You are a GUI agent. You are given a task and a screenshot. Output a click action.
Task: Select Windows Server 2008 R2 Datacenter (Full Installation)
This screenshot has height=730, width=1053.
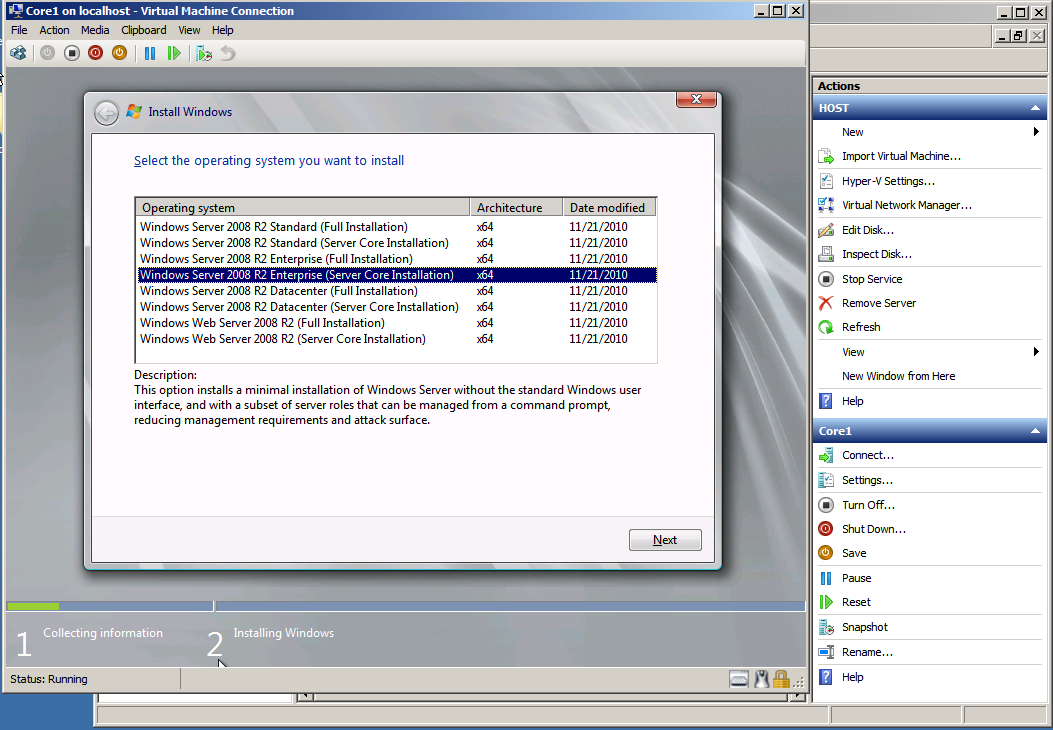coord(396,291)
